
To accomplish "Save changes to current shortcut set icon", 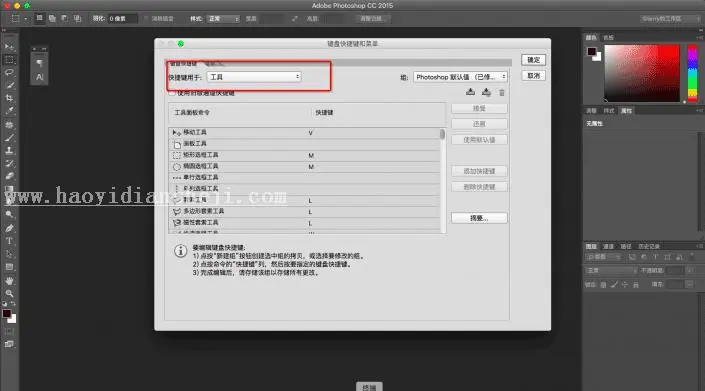I will tap(470, 92).
